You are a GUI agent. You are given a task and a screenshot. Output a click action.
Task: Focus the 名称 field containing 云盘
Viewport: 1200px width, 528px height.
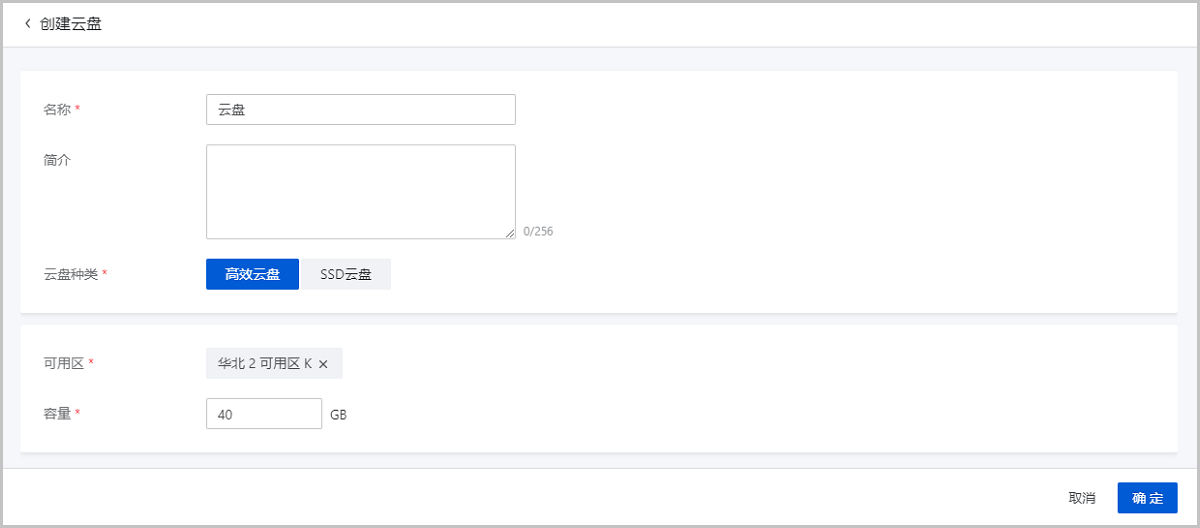click(361, 110)
